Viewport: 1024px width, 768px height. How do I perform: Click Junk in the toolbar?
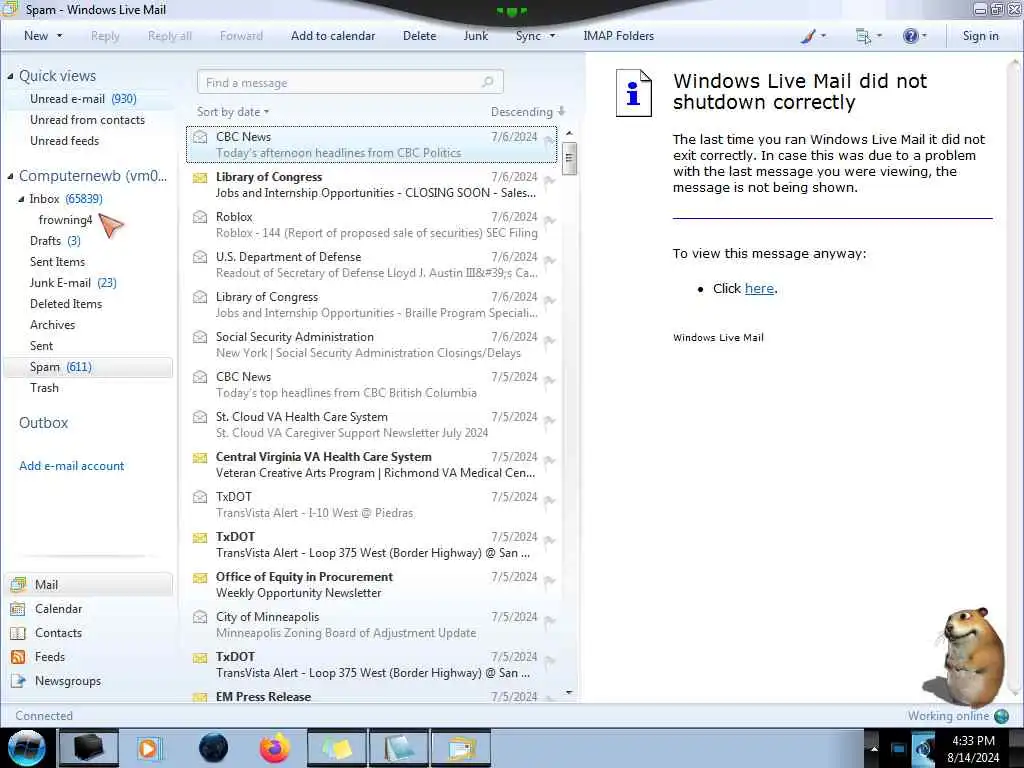point(475,36)
